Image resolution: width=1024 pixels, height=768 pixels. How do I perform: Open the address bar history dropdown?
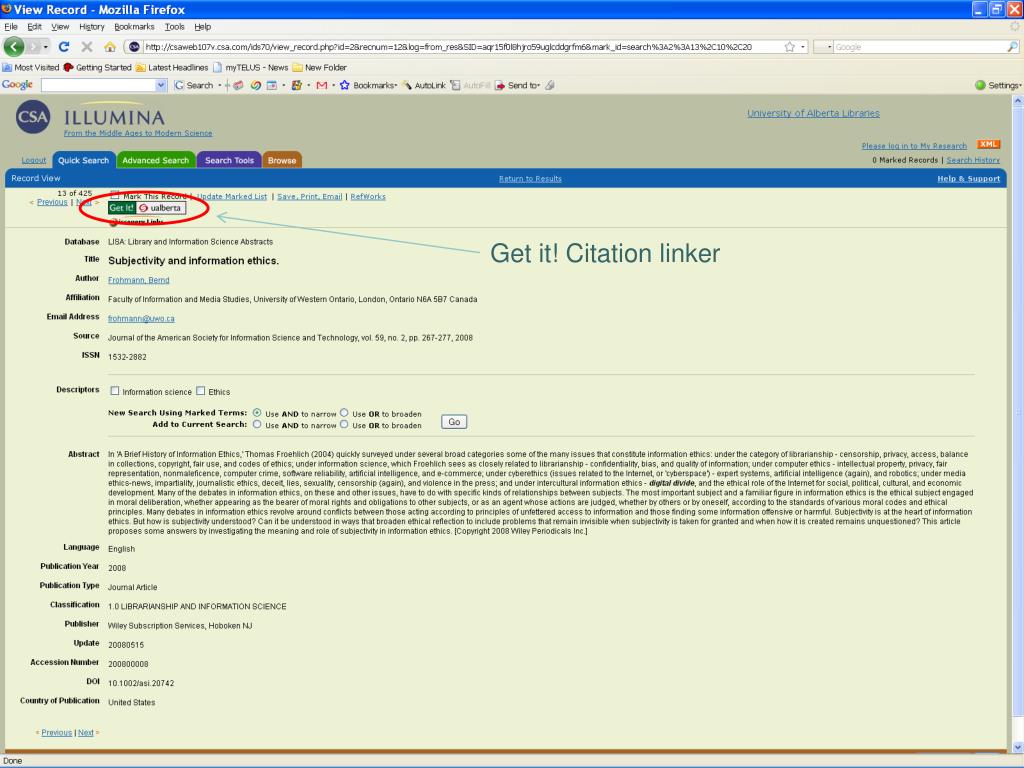[x=803, y=47]
